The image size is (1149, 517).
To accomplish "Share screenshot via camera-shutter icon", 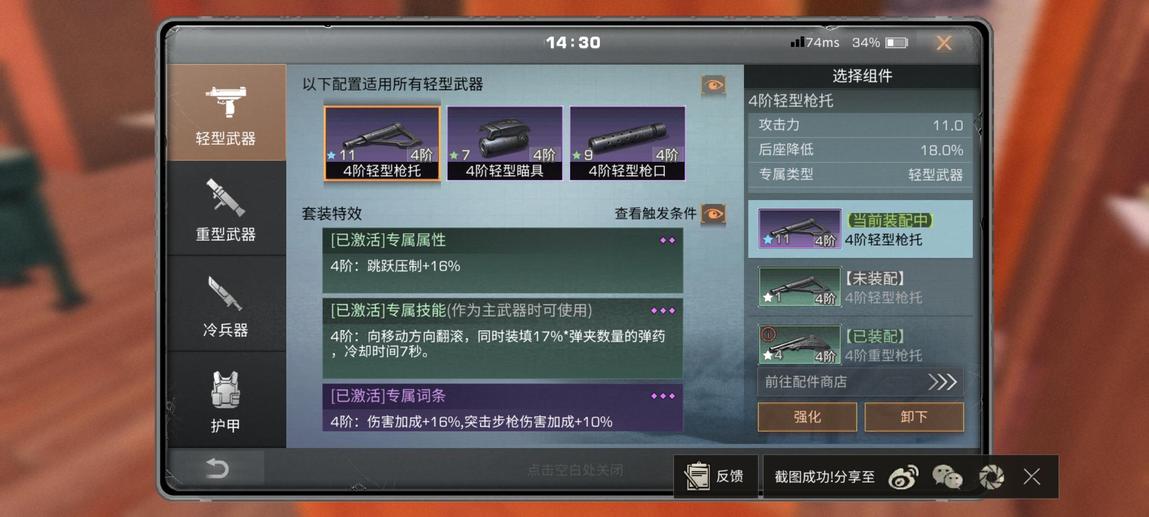I will pos(991,477).
